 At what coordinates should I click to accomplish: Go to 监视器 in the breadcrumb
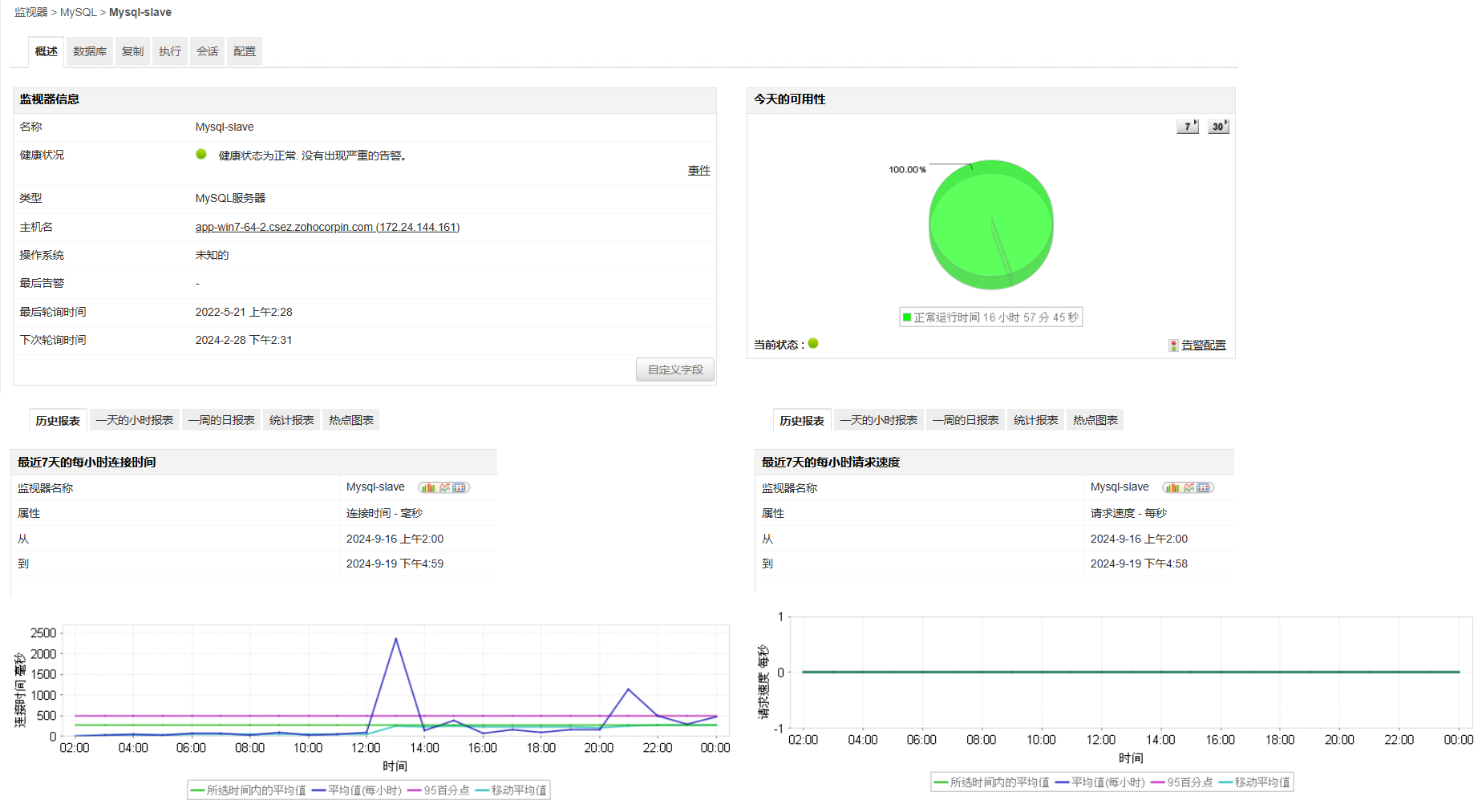pos(31,12)
